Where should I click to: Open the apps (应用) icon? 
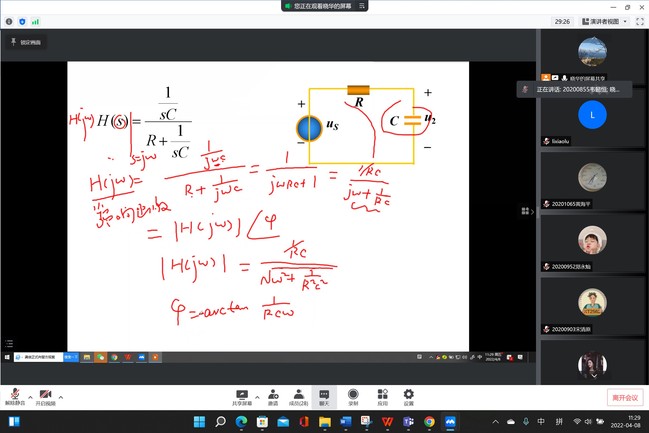(381, 393)
